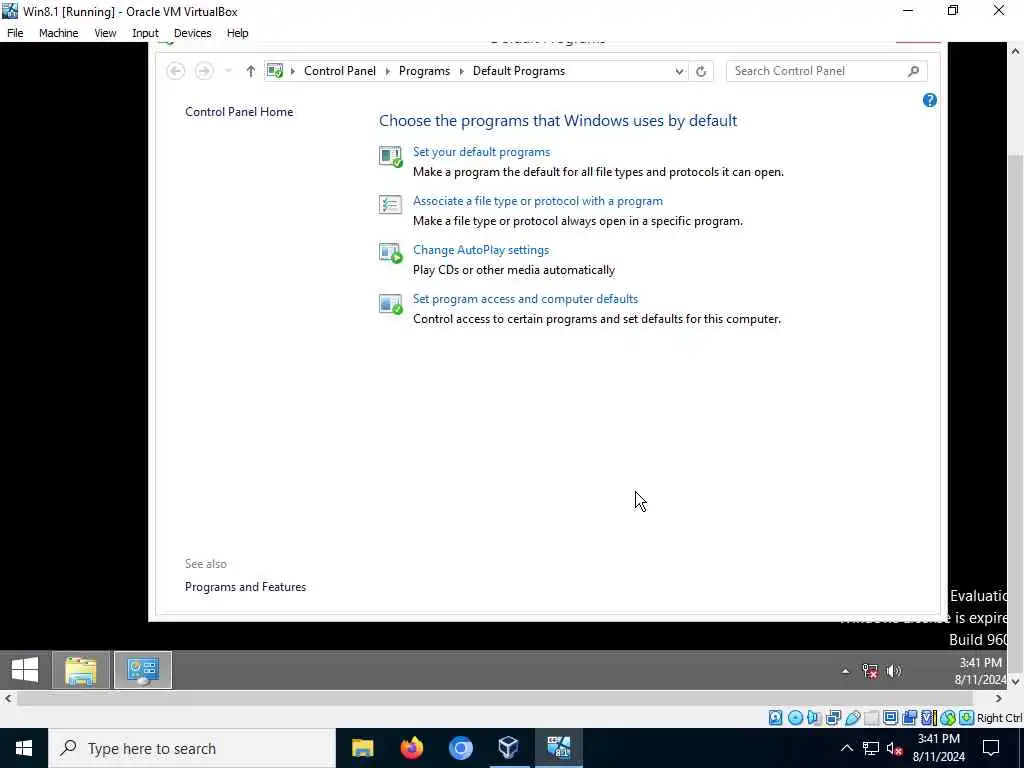Open host notification center icon
This screenshot has height=768, width=1024.
(x=991, y=748)
